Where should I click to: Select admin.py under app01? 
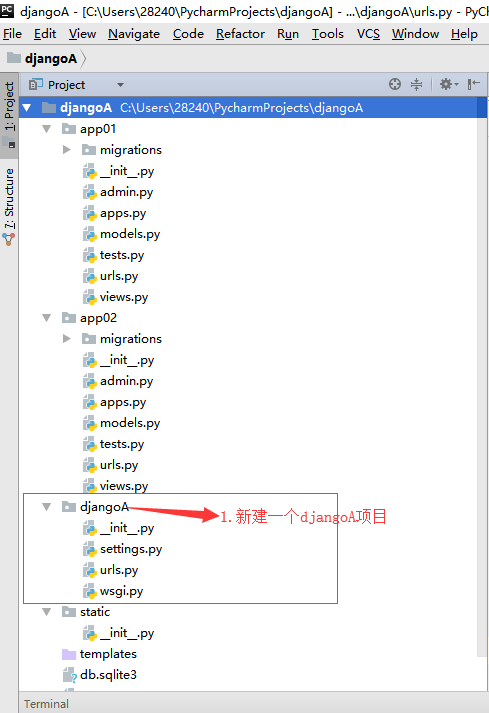tap(126, 192)
